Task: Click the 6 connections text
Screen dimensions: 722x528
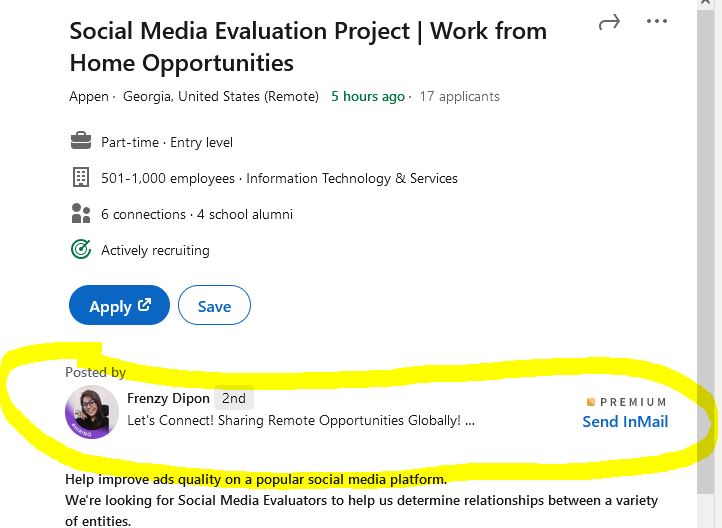Action: point(143,214)
